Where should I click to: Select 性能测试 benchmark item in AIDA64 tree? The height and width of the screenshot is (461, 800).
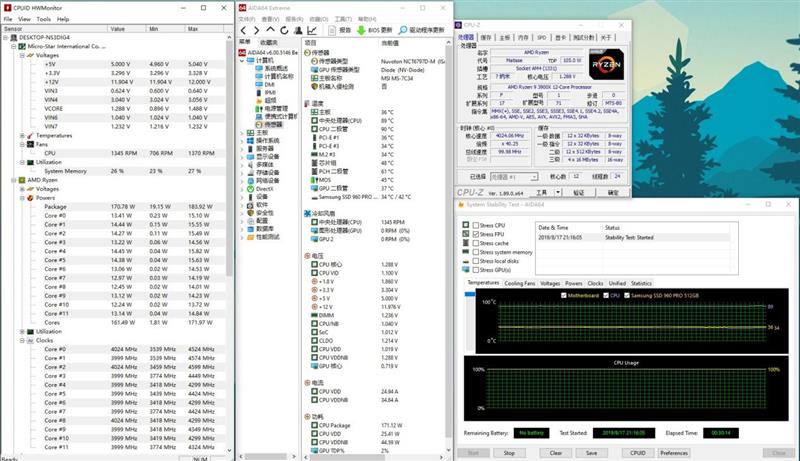pyautogui.click(x=263, y=237)
